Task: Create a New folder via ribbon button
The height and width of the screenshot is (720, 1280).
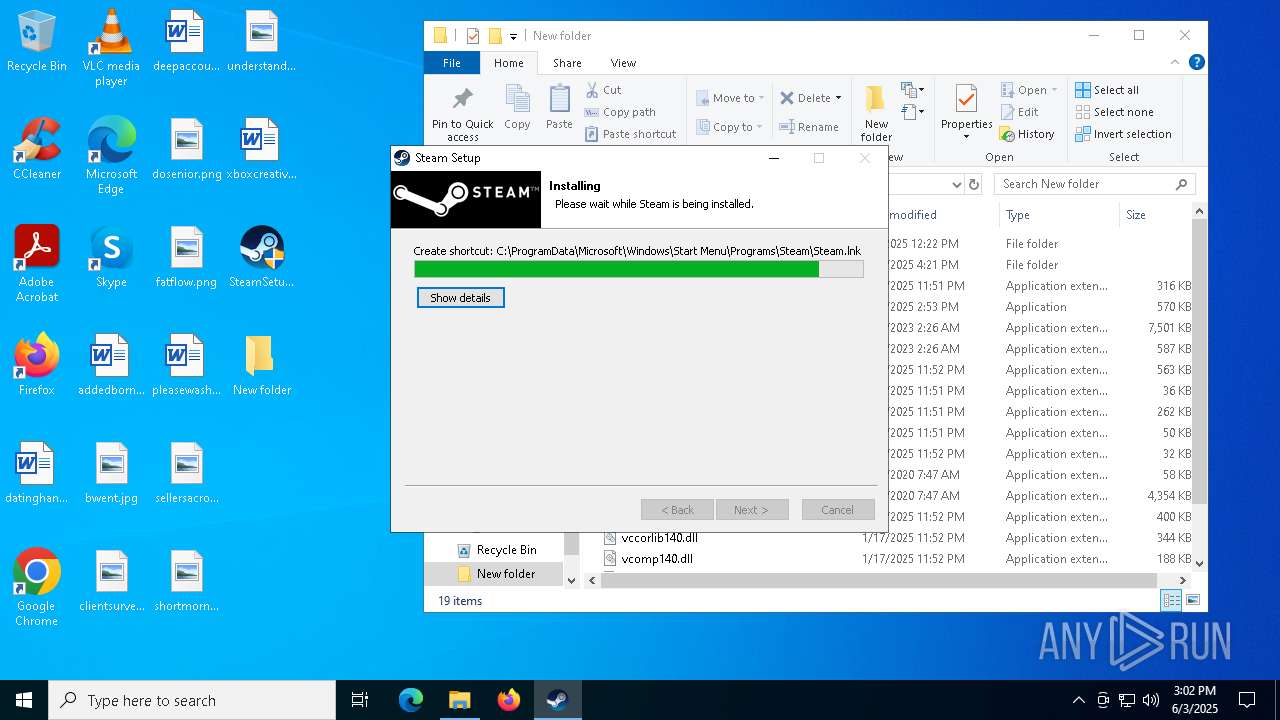Action: tap(876, 113)
